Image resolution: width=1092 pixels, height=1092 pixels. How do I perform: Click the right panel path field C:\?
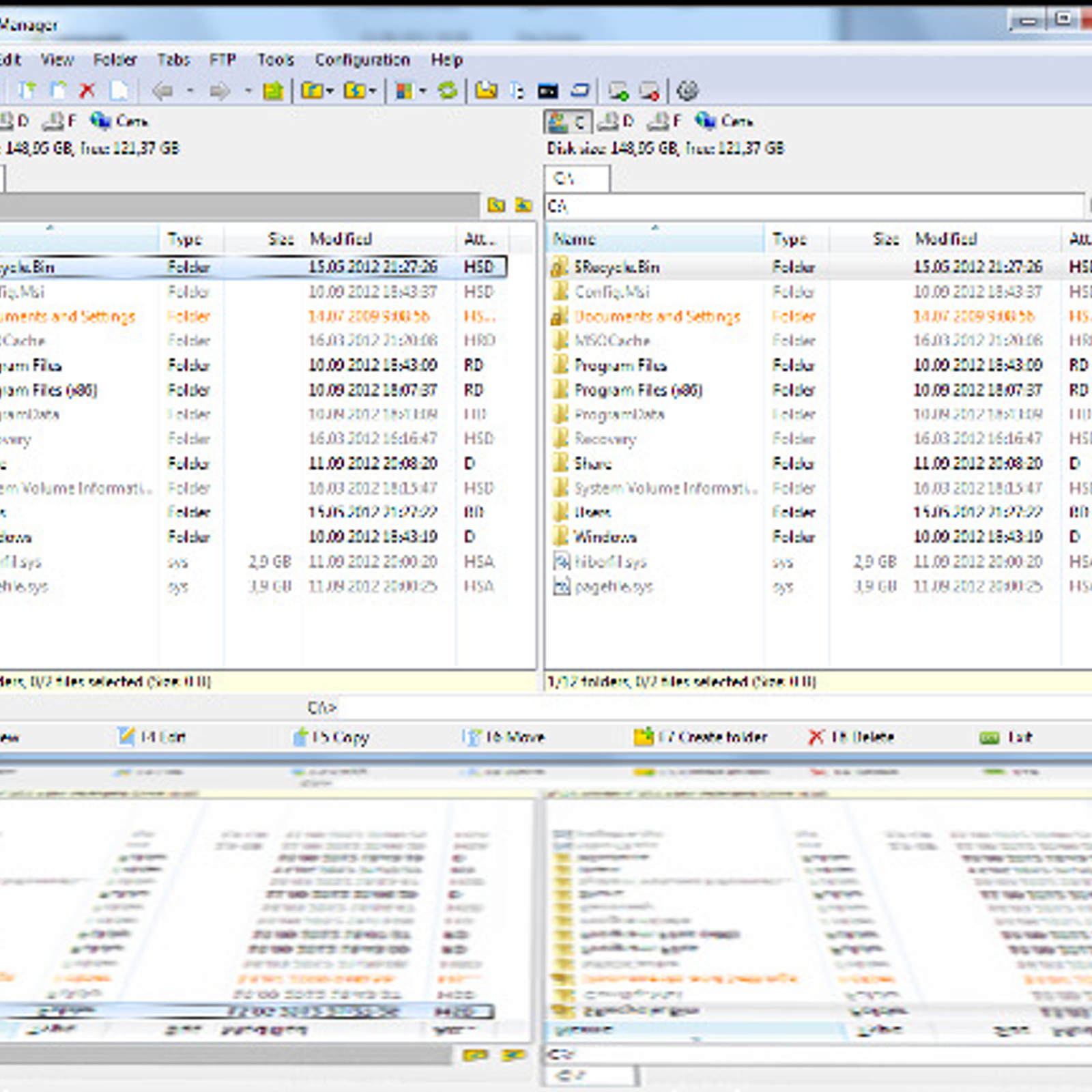tap(814, 205)
